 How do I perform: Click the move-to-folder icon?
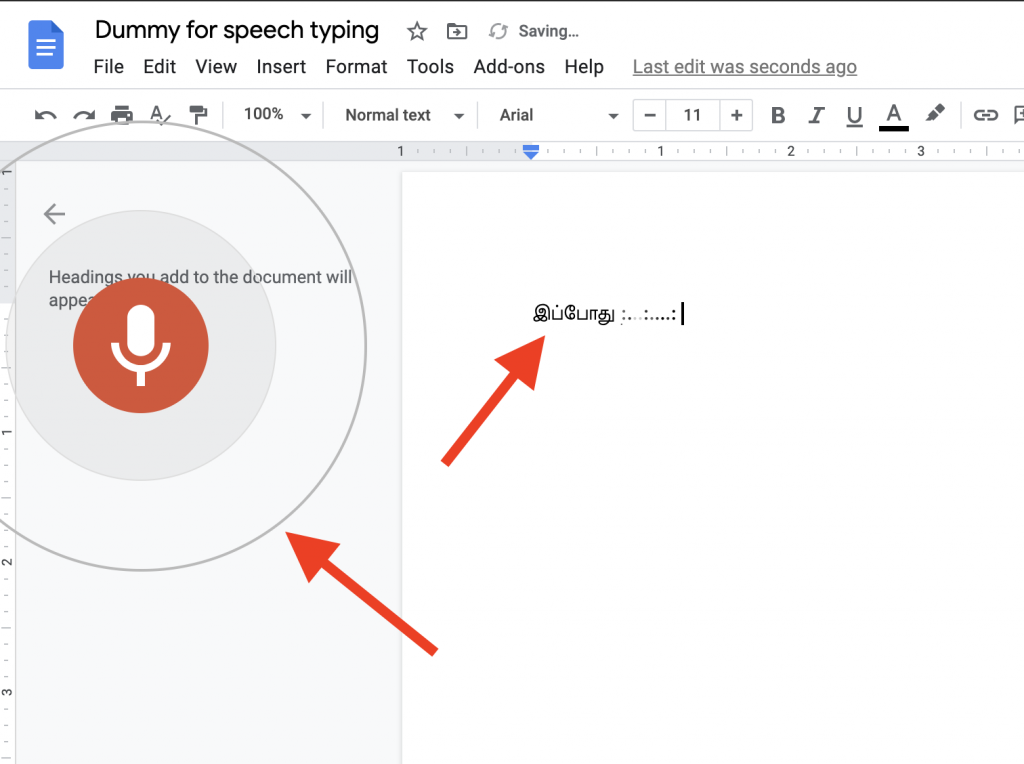[456, 31]
